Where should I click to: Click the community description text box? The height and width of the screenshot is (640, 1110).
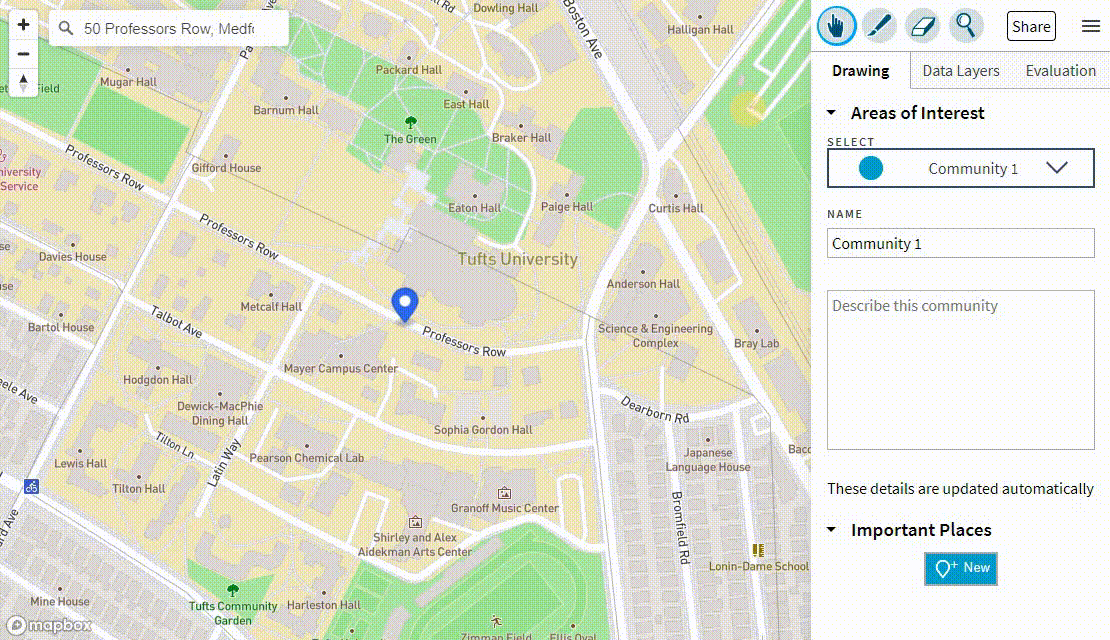pos(960,369)
